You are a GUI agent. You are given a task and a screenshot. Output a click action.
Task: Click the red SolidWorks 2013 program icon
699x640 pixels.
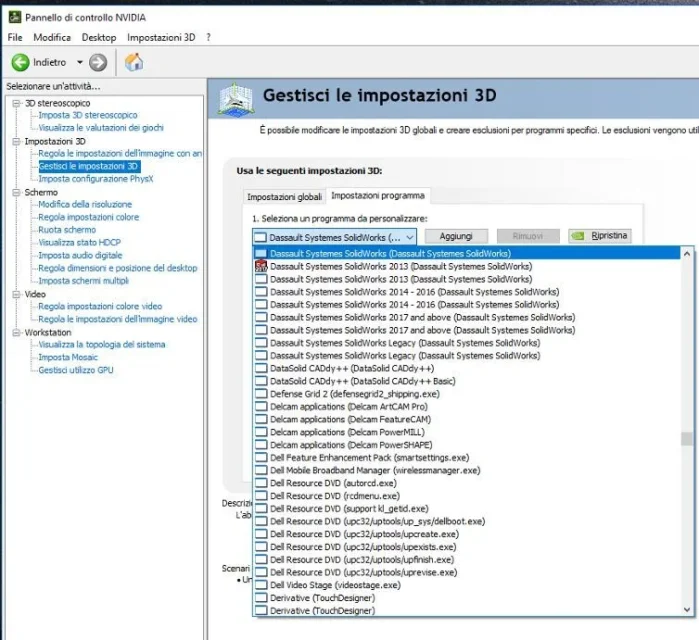261,266
